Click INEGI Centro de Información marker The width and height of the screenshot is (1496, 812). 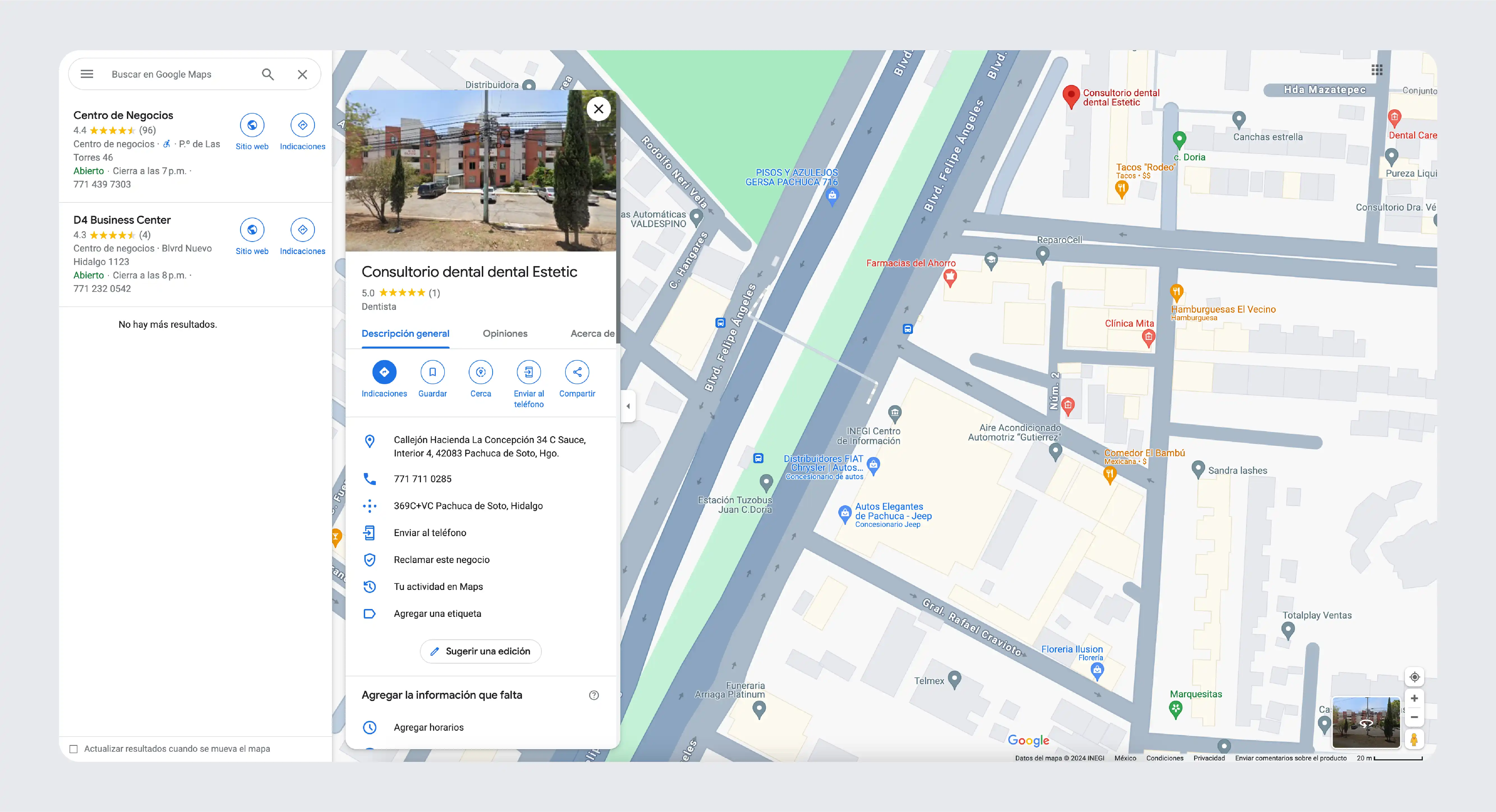(x=895, y=414)
